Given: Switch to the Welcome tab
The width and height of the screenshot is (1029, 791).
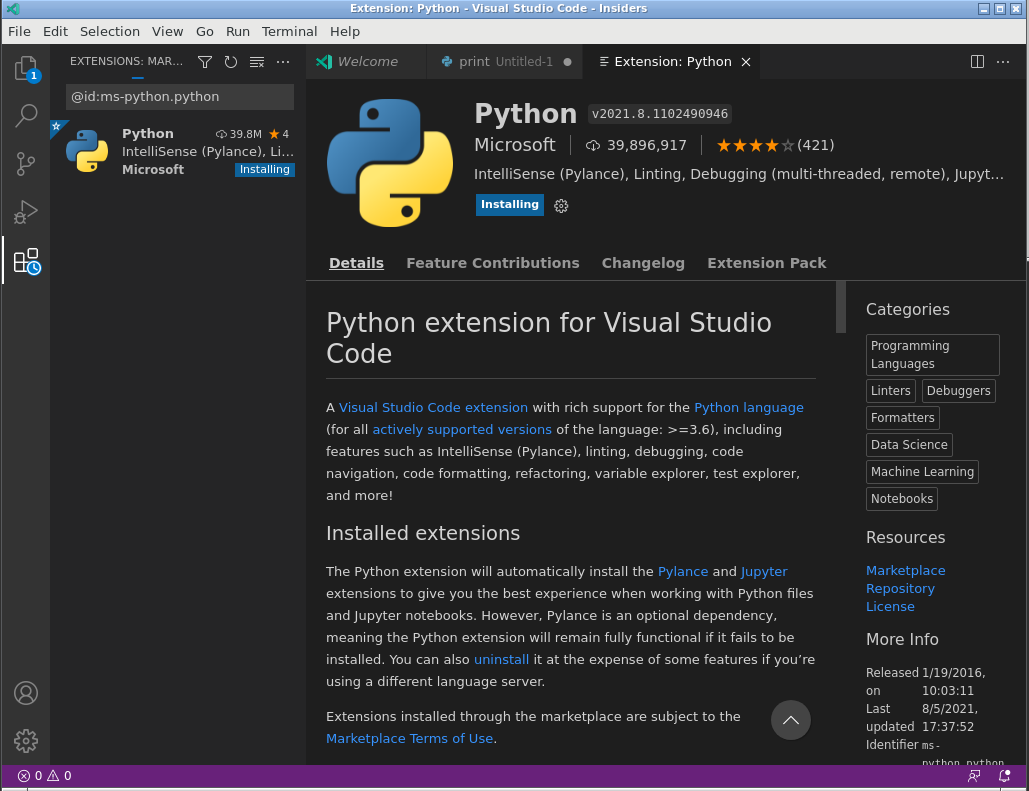Looking at the screenshot, I should [x=366, y=62].
